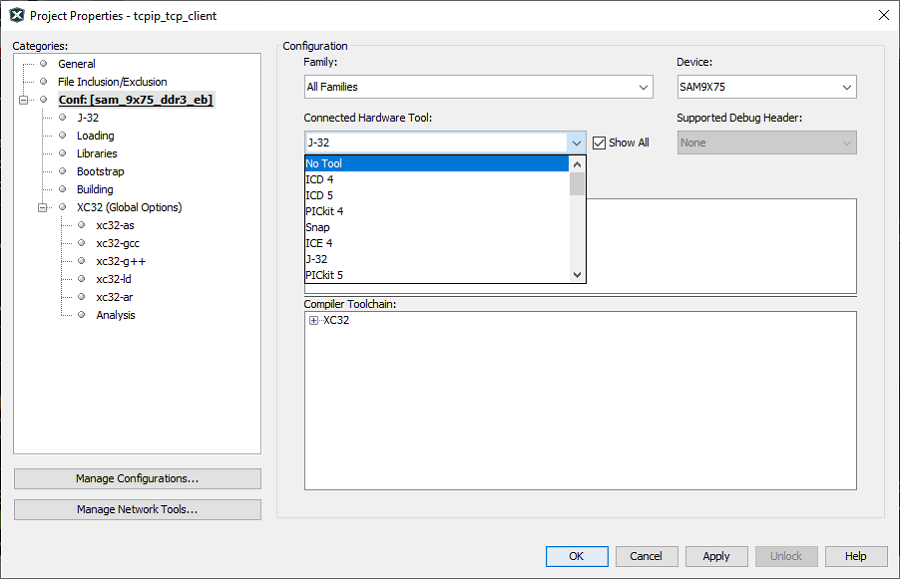This screenshot has height=579, width=900.
Task: Select Loading category
Action: 95,135
